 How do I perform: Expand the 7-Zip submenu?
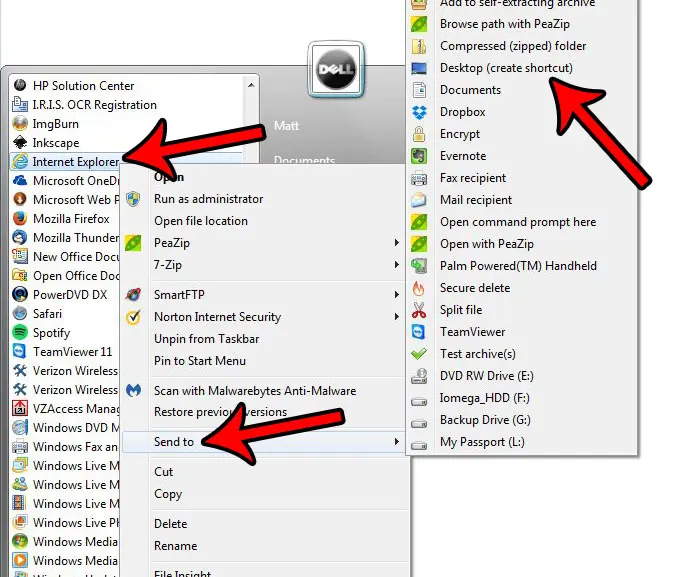397,265
